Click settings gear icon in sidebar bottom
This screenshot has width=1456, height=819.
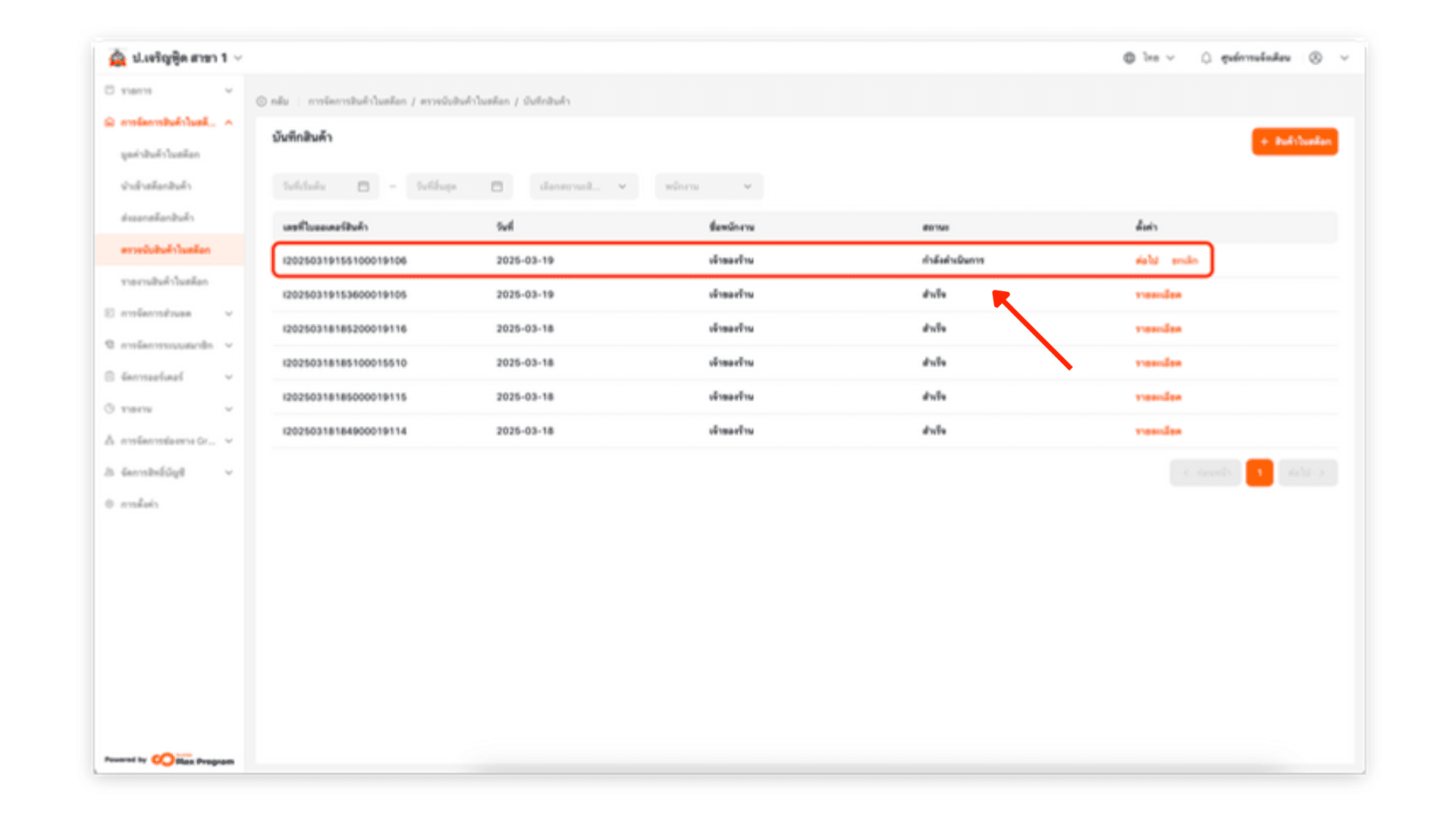pyautogui.click(x=109, y=504)
